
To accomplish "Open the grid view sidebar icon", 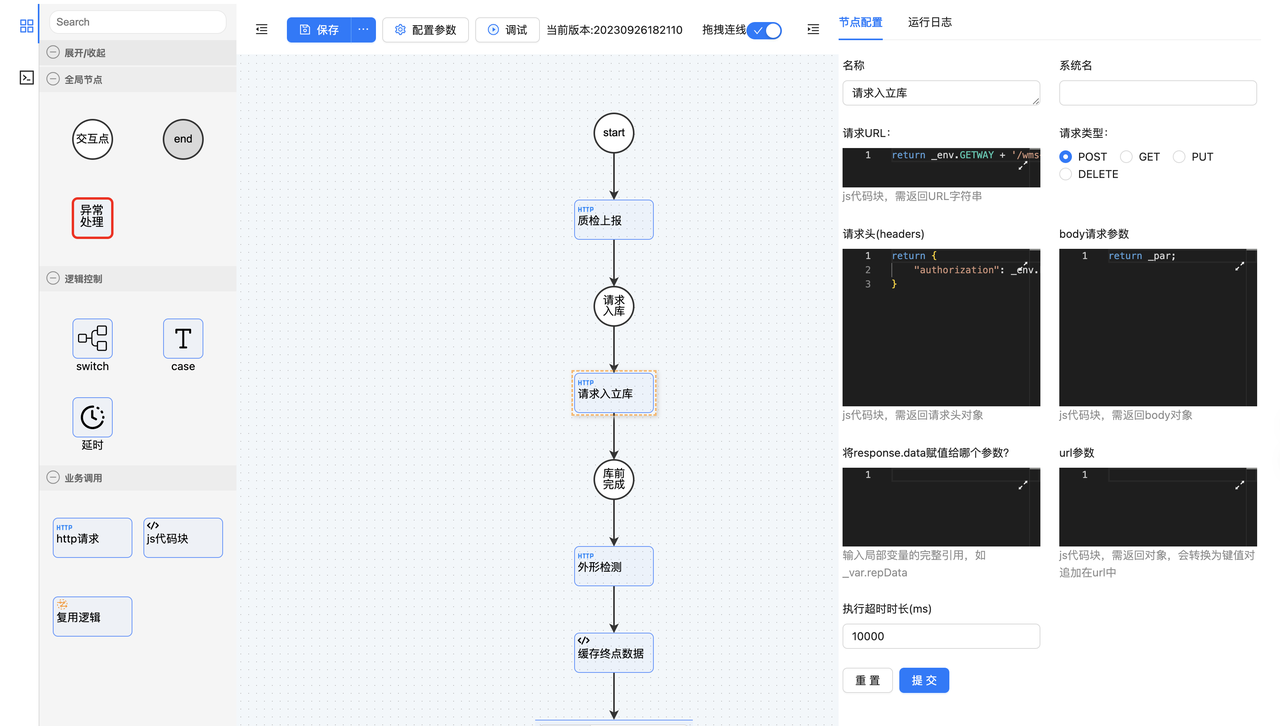I will coord(27,25).
